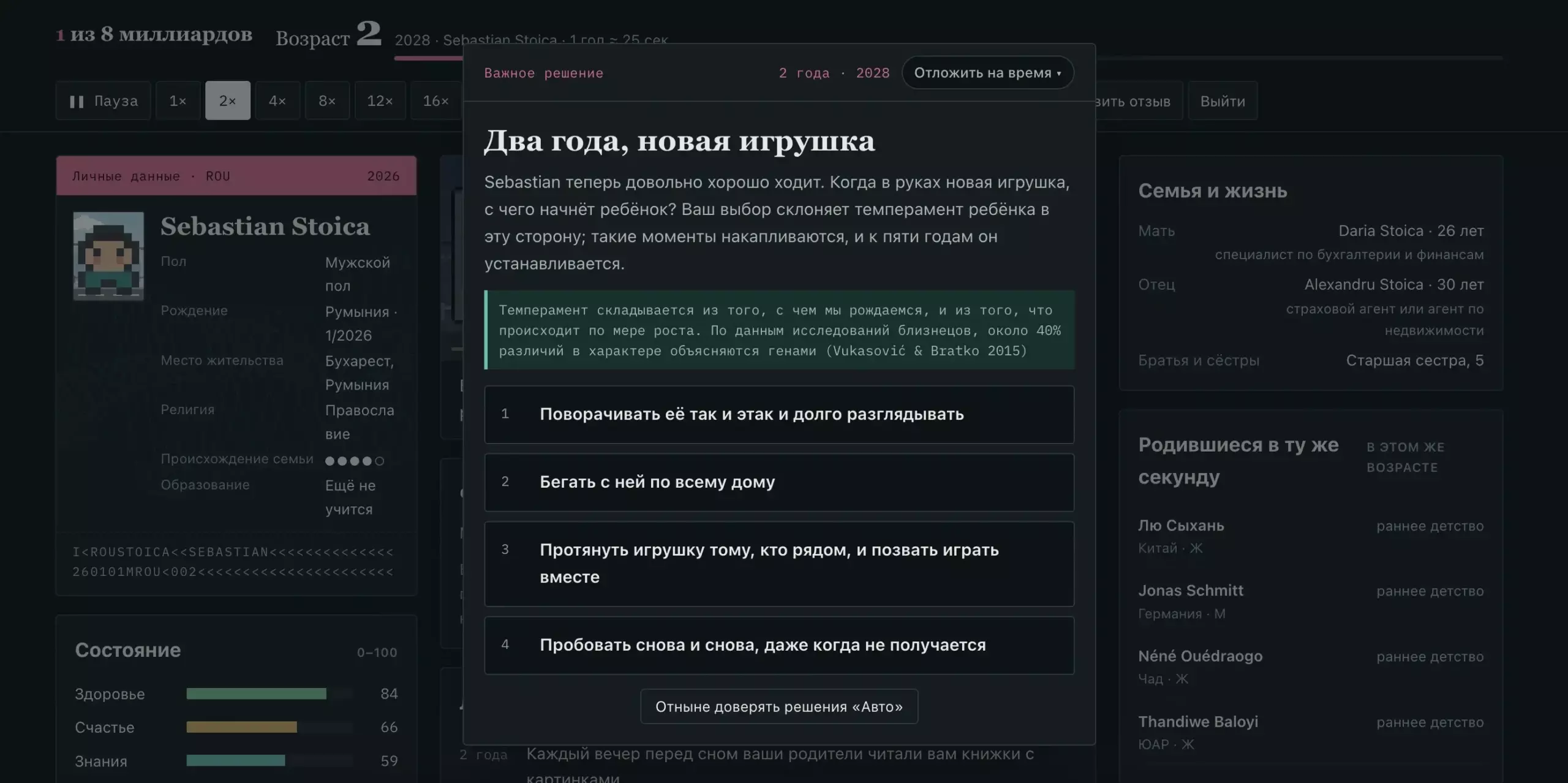Click the family origin dots indicator

pos(355,461)
